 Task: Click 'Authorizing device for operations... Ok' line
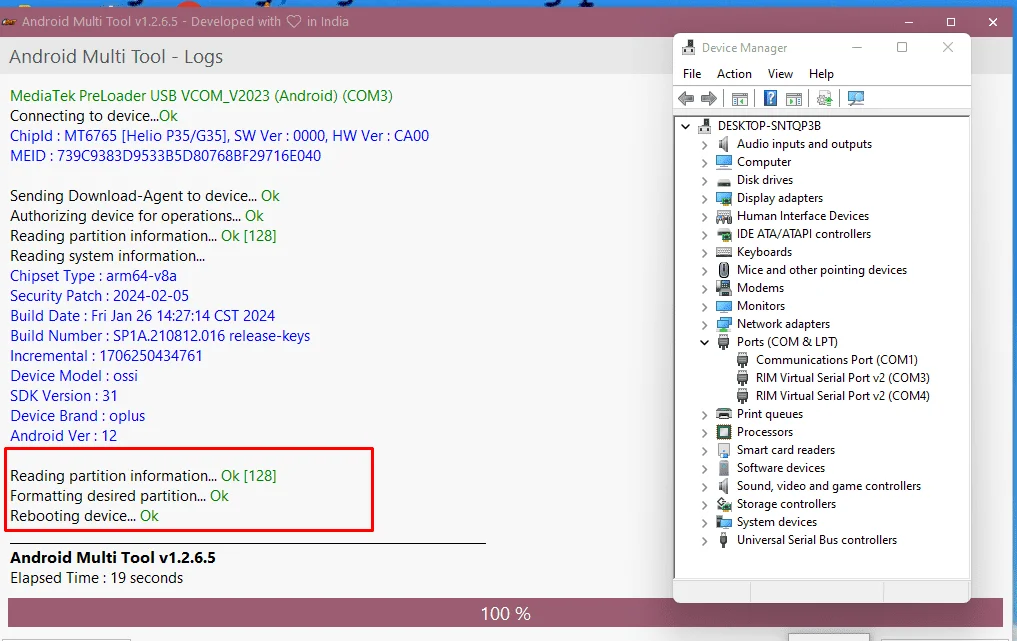click(x=137, y=216)
